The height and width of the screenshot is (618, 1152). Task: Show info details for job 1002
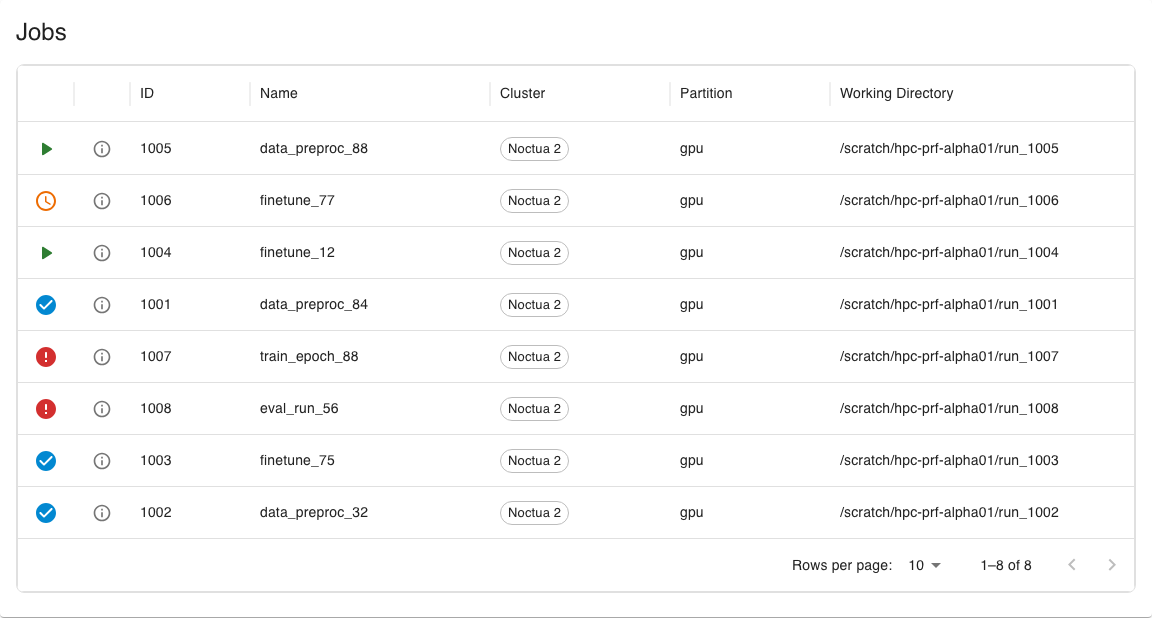pyautogui.click(x=102, y=513)
